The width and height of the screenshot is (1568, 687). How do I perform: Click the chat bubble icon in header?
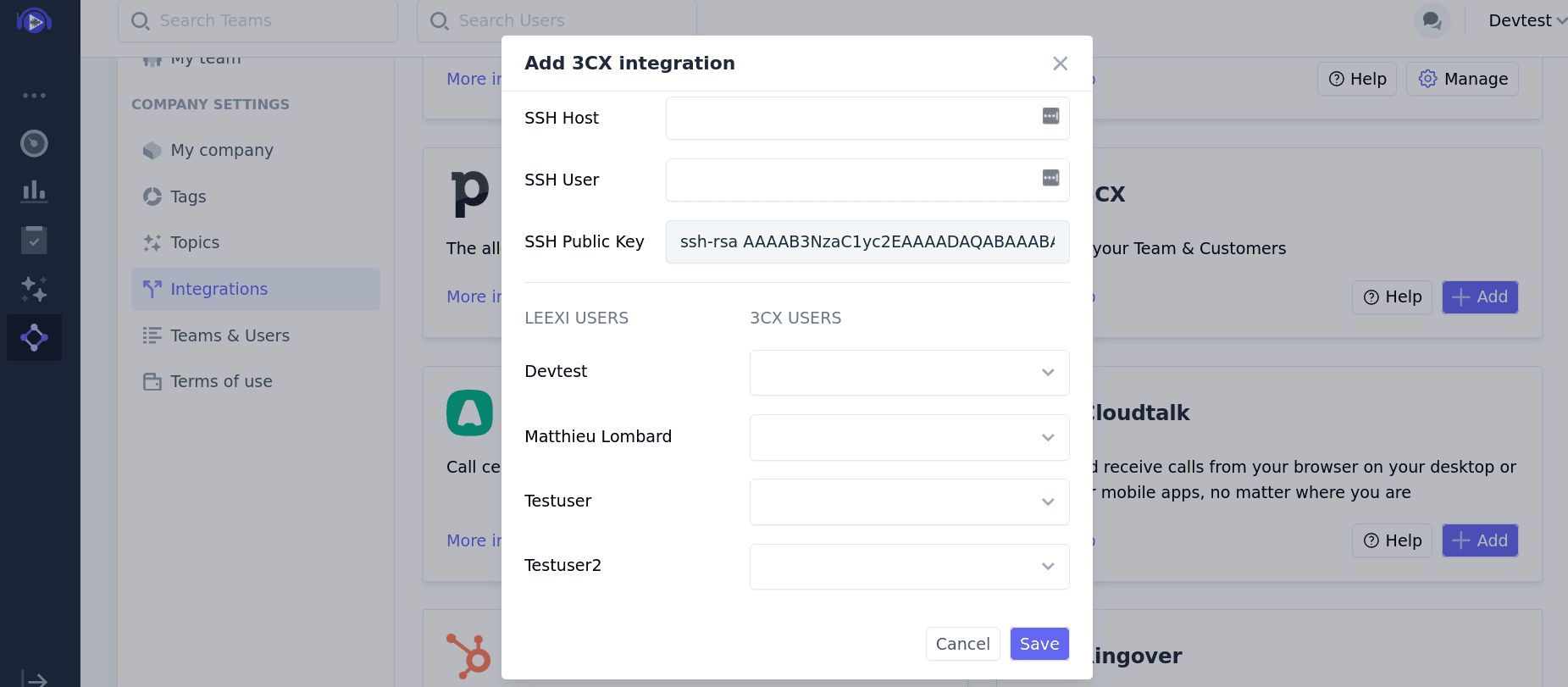[x=1432, y=20]
